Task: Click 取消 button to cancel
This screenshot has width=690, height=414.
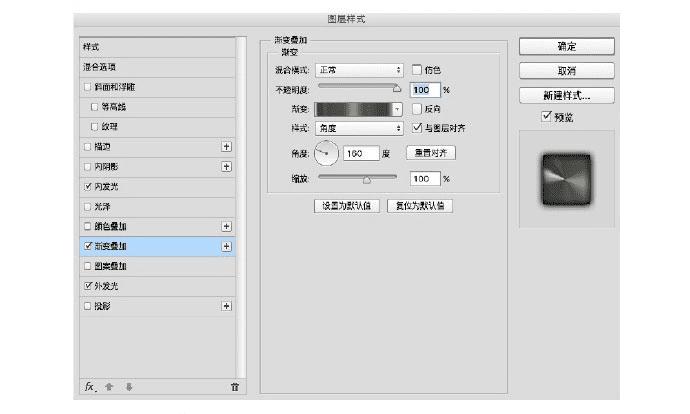Action: [567, 70]
